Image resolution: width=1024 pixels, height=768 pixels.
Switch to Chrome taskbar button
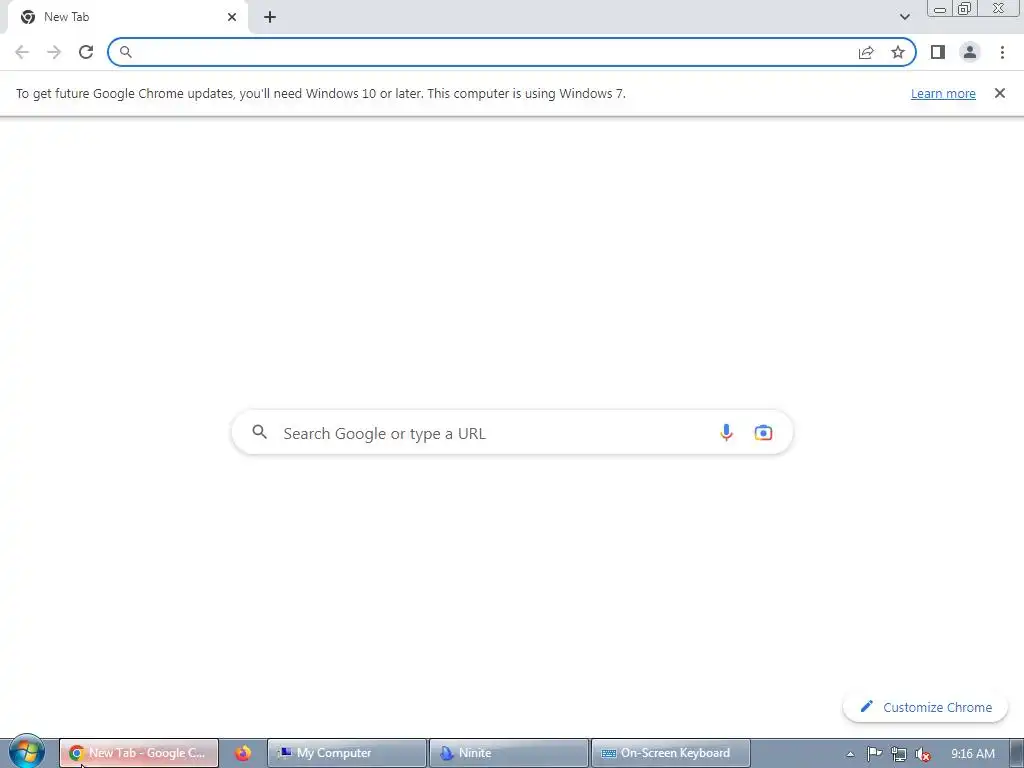pyautogui.click(x=138, y=753)
